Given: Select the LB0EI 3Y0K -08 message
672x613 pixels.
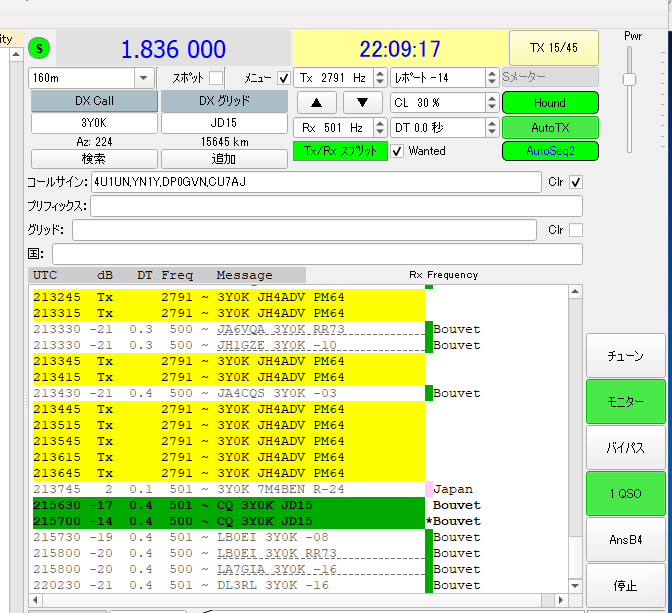Looking at the screenshot, I should point(273,537).
